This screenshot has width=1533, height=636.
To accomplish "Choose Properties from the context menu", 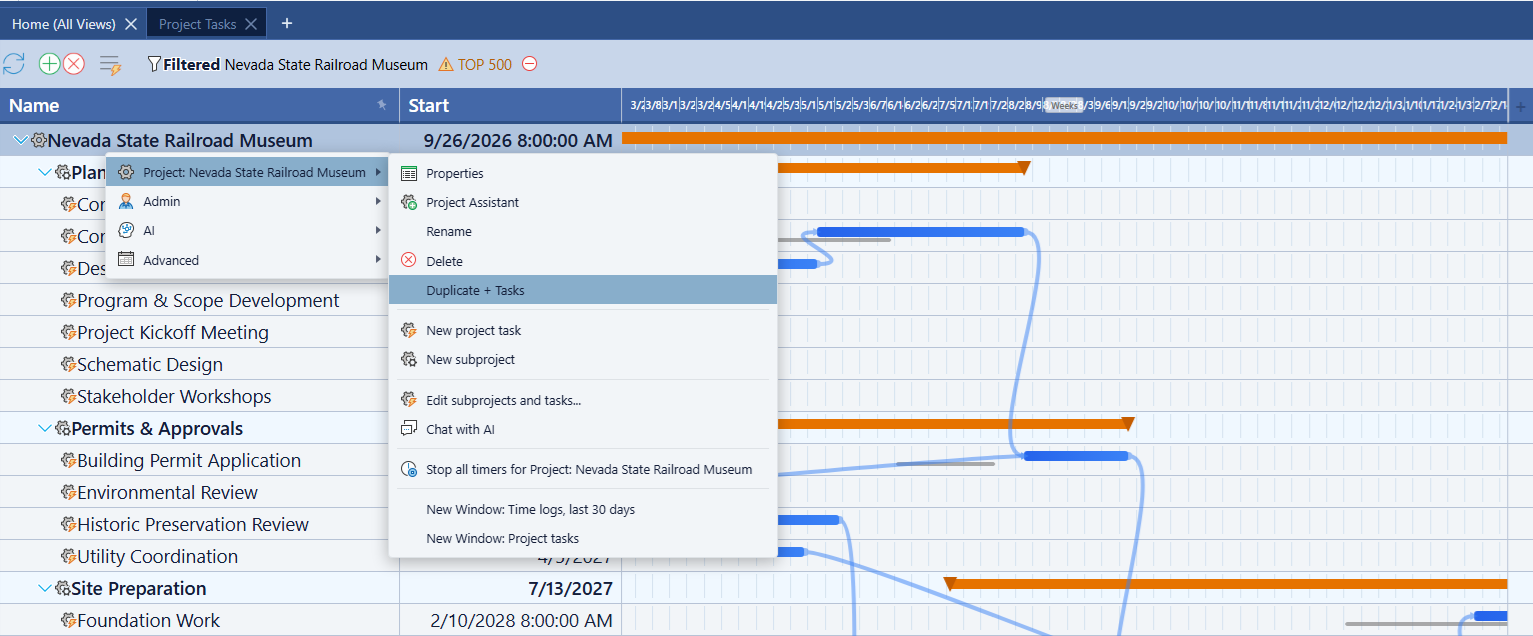I will tap(583, 173).
